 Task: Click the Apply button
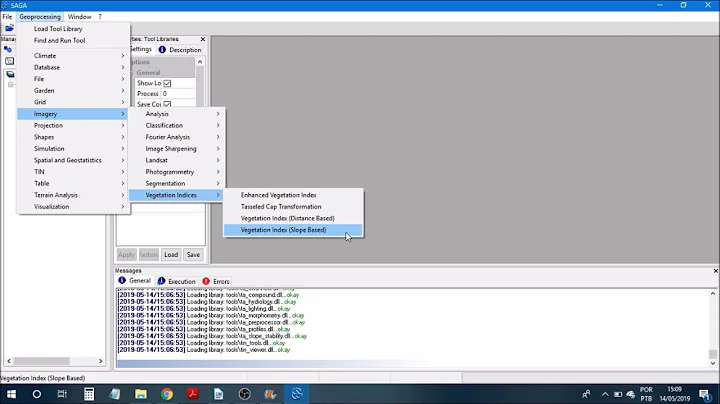[x=126, y=254]
